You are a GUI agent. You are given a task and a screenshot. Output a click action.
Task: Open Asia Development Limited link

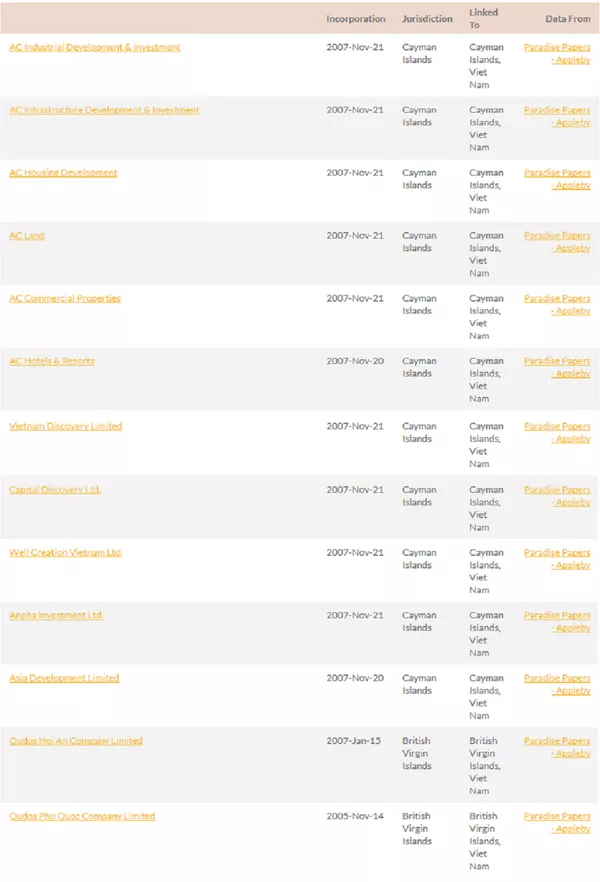64,678
